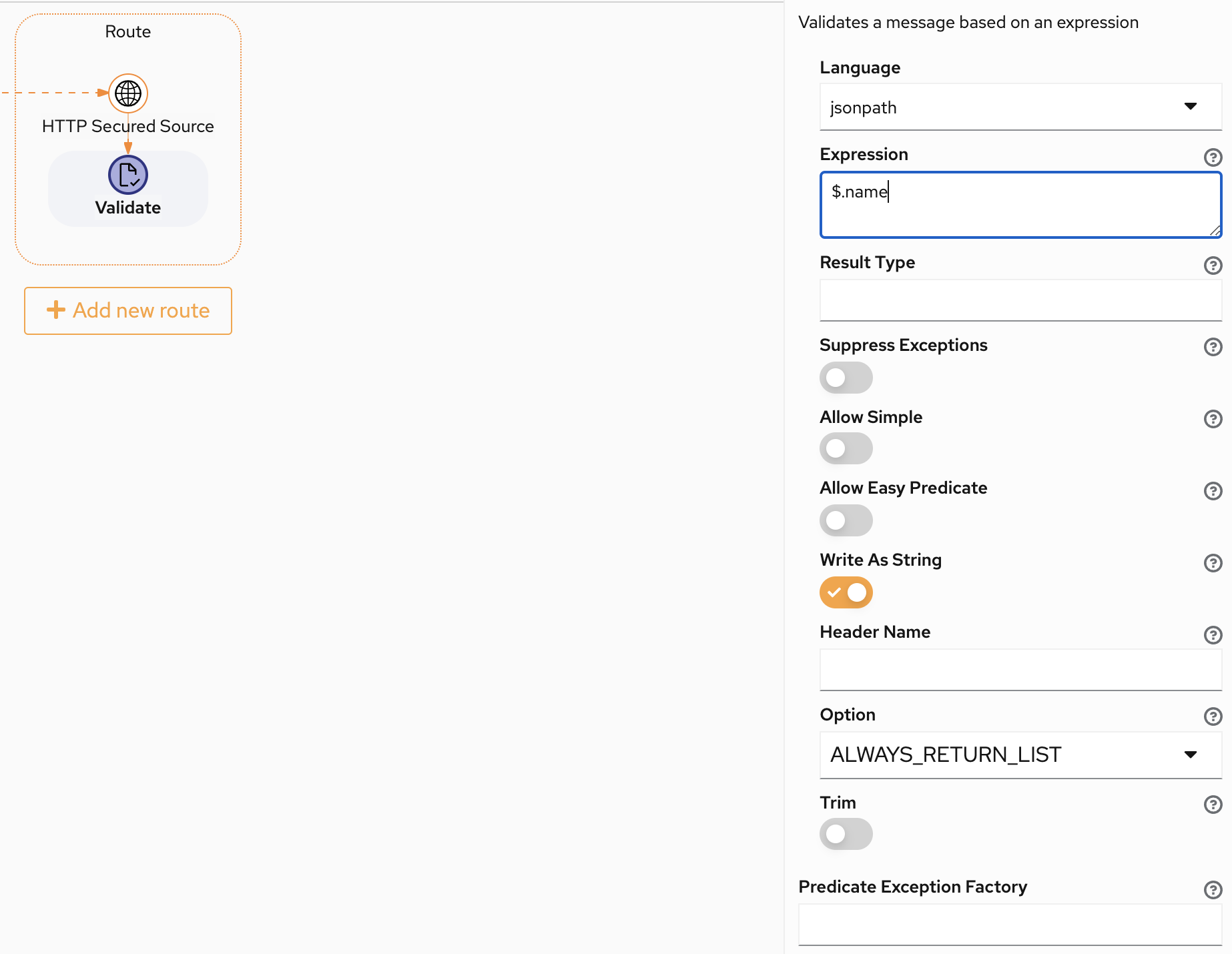Open help for Suppress Exceptions
Image resolution: width=1232 pixels, height=954 pixels.
click(x=1213, y=347)
